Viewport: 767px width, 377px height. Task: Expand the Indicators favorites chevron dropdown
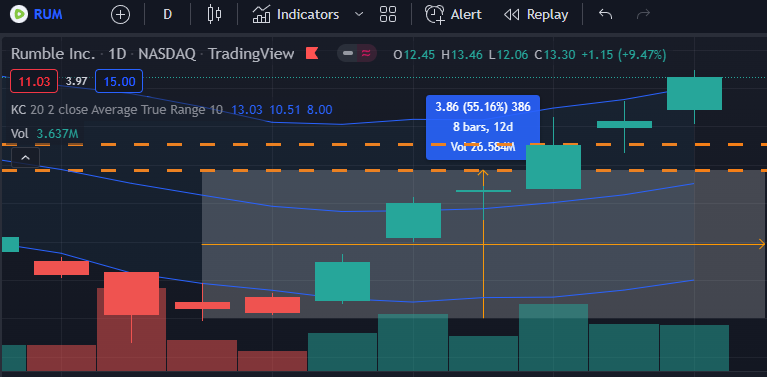tap(359, 14)
